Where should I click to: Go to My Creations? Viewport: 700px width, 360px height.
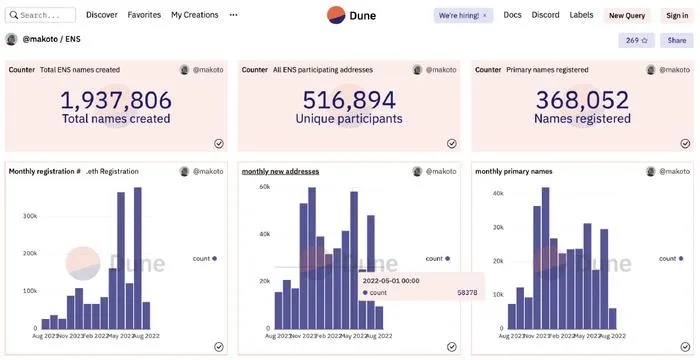coord(195,15)
